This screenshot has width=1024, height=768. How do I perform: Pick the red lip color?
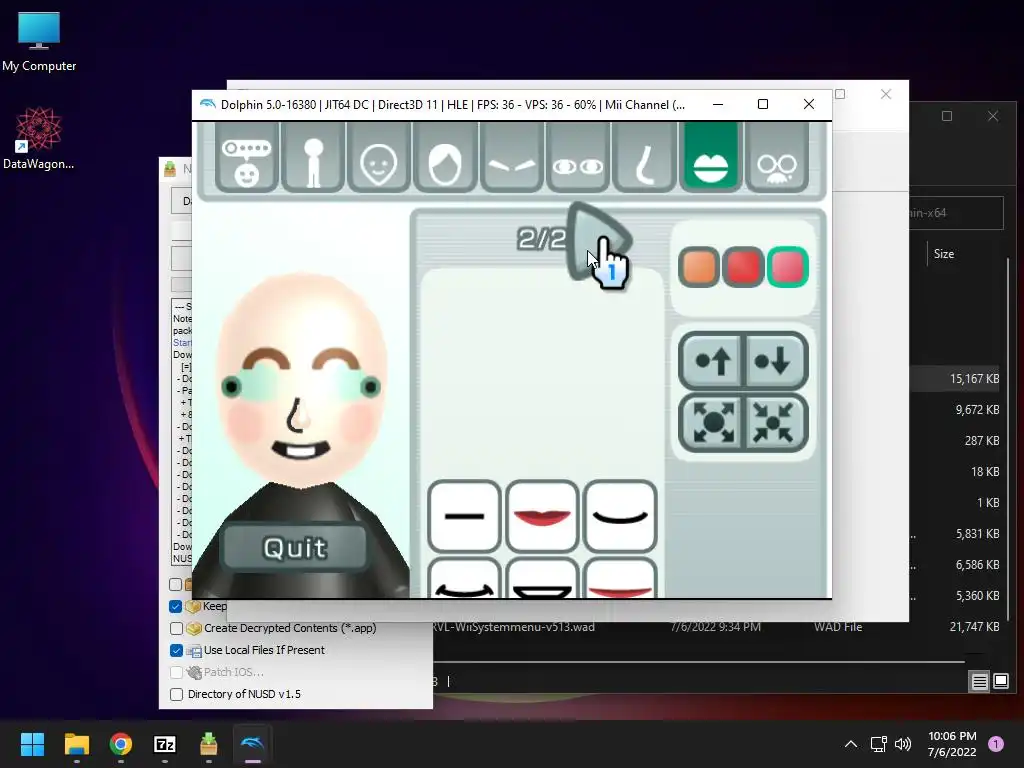click(743, 267)
